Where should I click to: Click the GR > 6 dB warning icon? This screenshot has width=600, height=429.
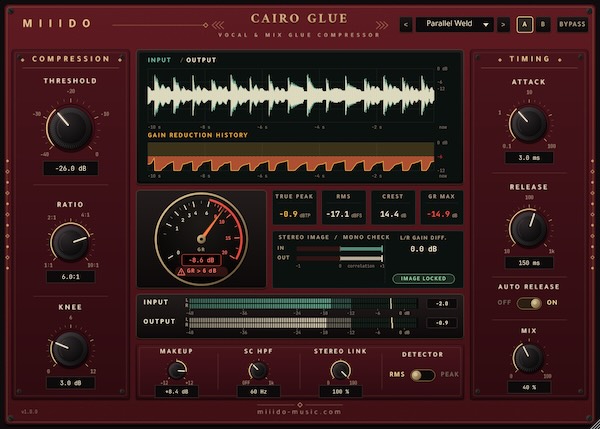(x=181, y=271)
